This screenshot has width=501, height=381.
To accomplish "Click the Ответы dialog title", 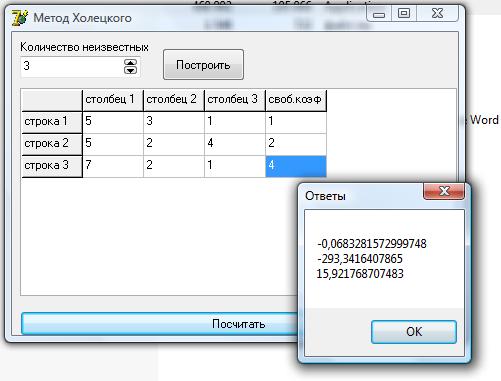I will [325, 196].
